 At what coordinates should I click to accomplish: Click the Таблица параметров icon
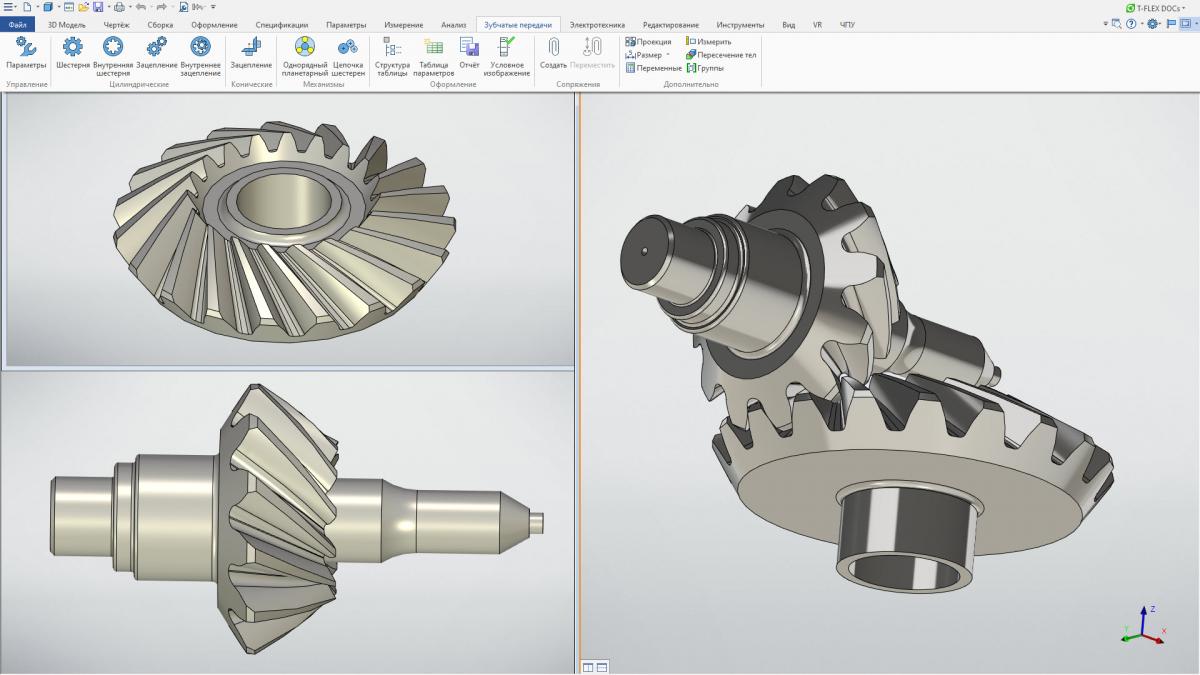(434, 47)
